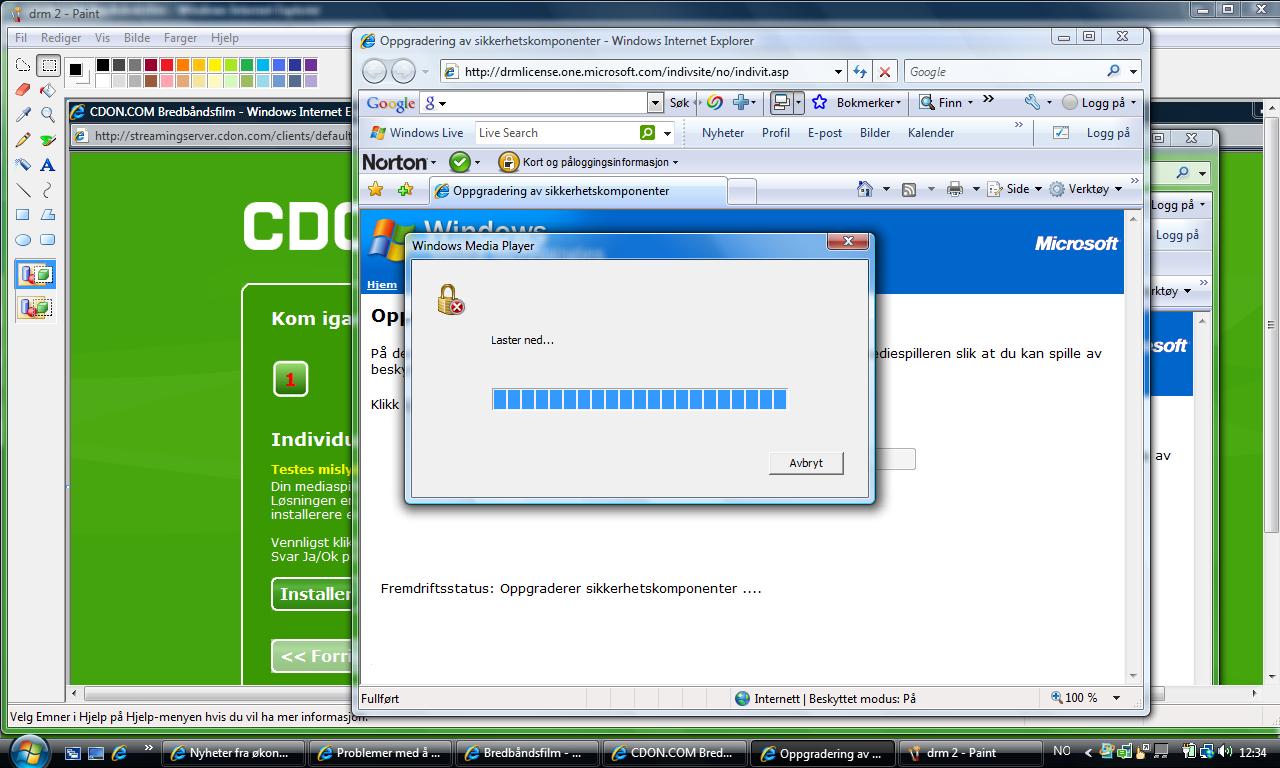Click the E-post link on the Windows Live toolbar
This screenshot has height=768, width=1280.
pos(825,132)
